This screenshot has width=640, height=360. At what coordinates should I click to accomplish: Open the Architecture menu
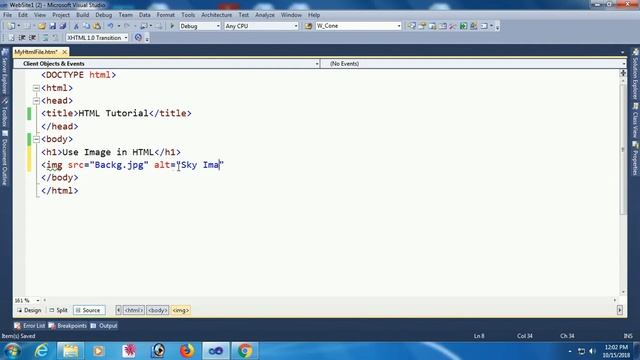tap(216, 15)
